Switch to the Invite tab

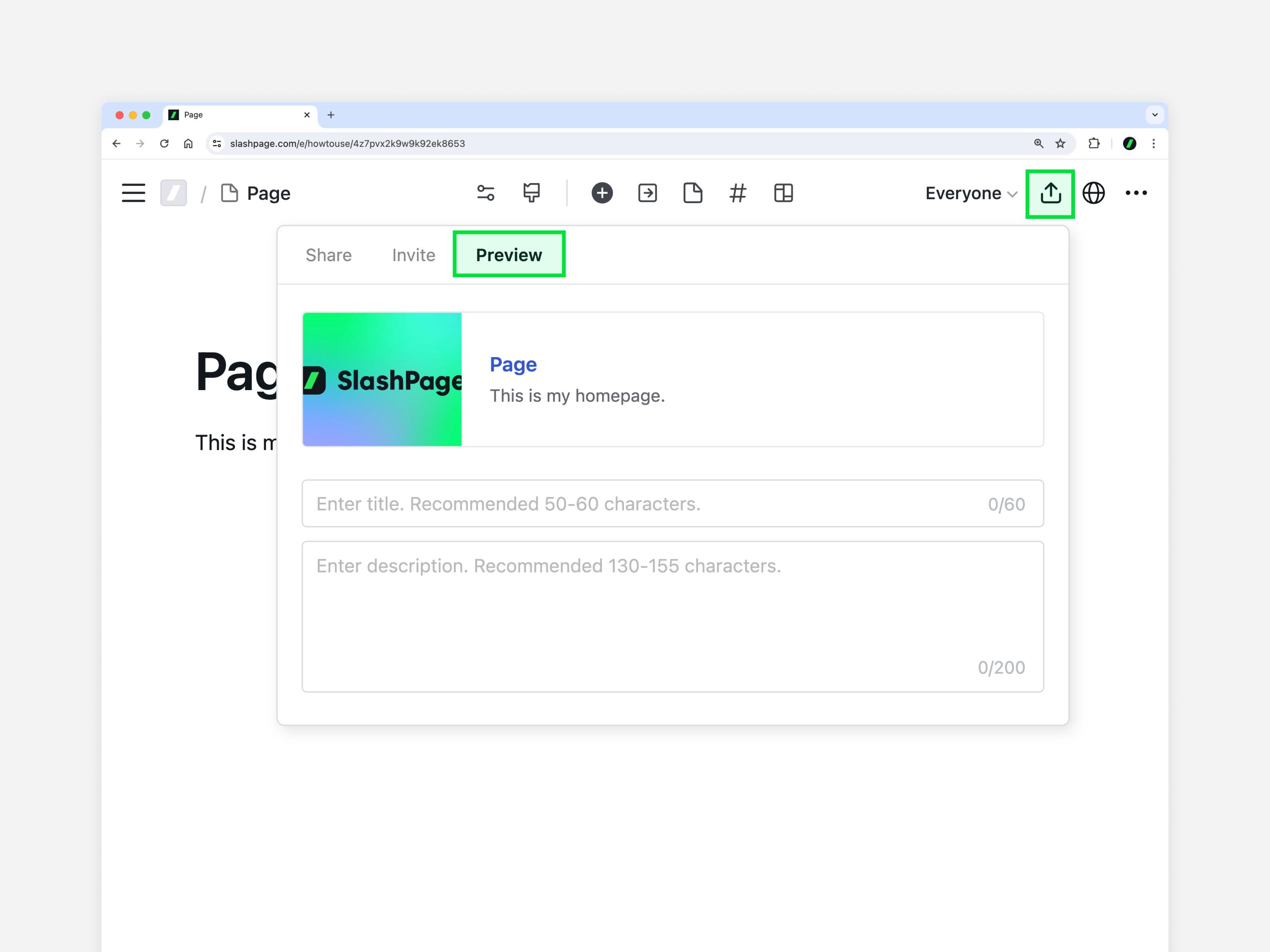pos(413,255)
